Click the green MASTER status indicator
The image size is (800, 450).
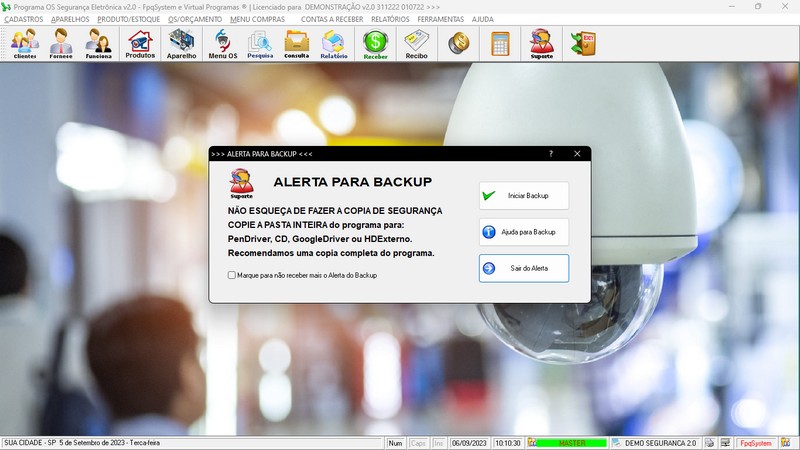[x=572, y=443]
